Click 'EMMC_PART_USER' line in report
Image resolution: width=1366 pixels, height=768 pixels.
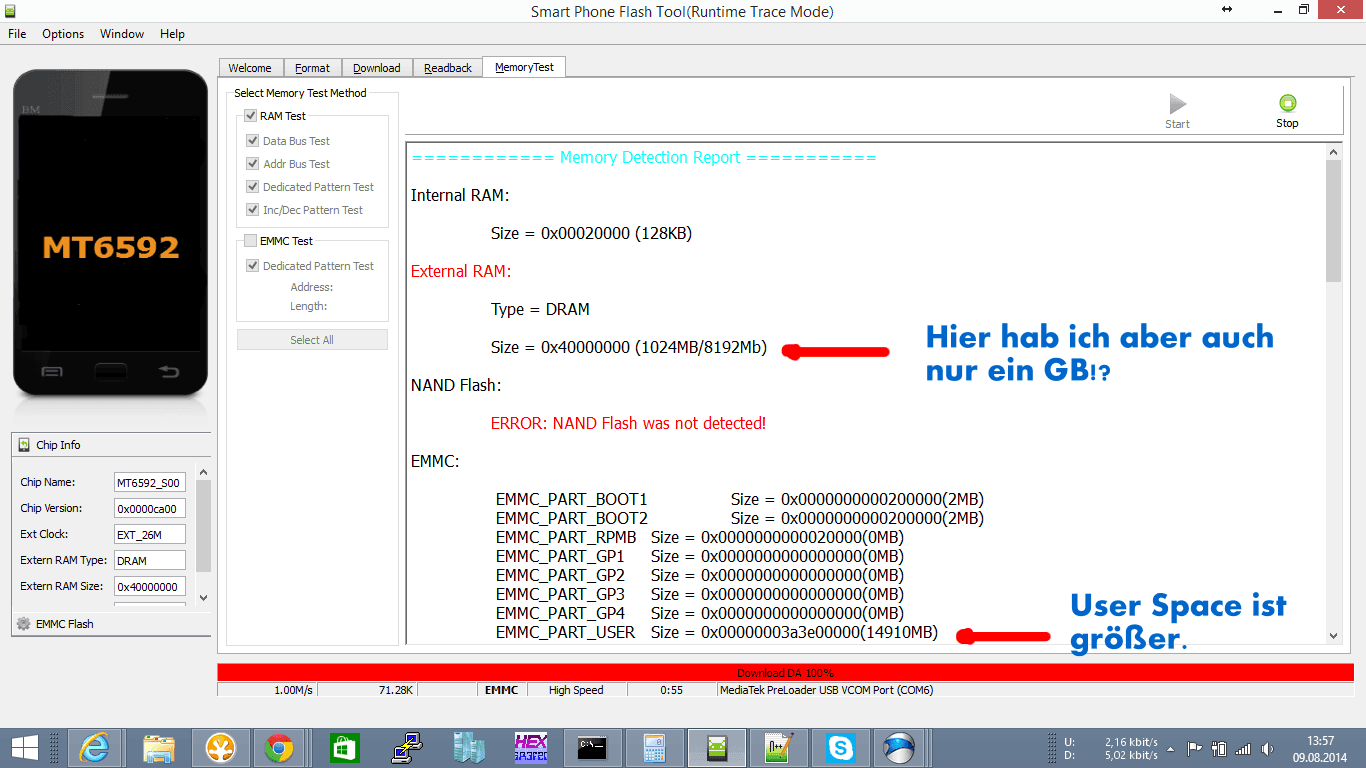(716, 632)
